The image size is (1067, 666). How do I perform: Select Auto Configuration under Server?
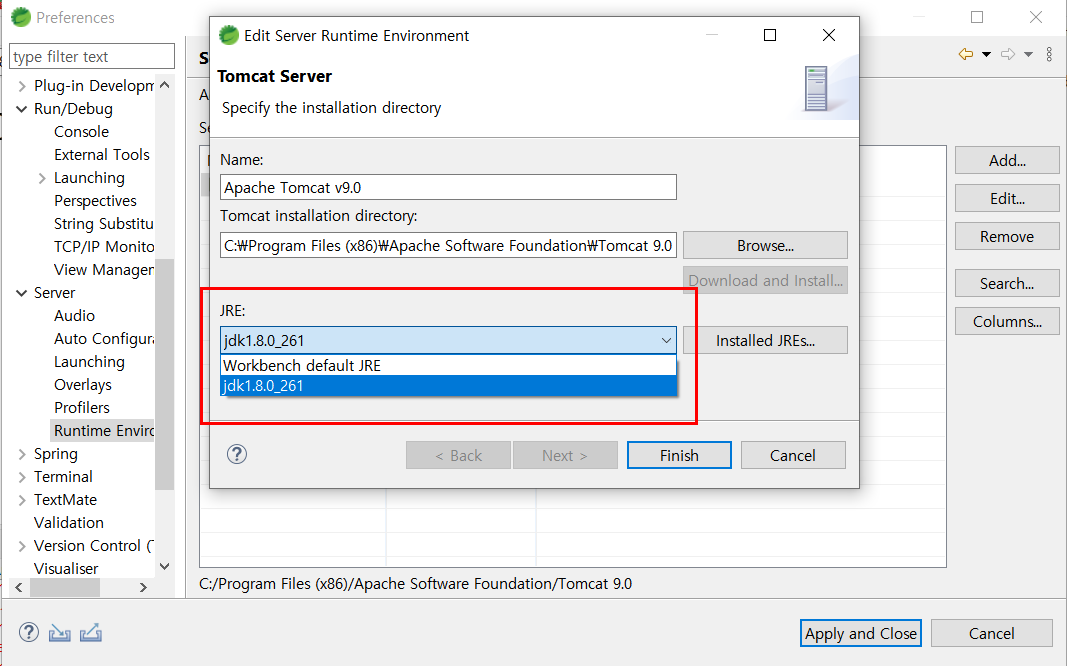[x=103, y=339]
